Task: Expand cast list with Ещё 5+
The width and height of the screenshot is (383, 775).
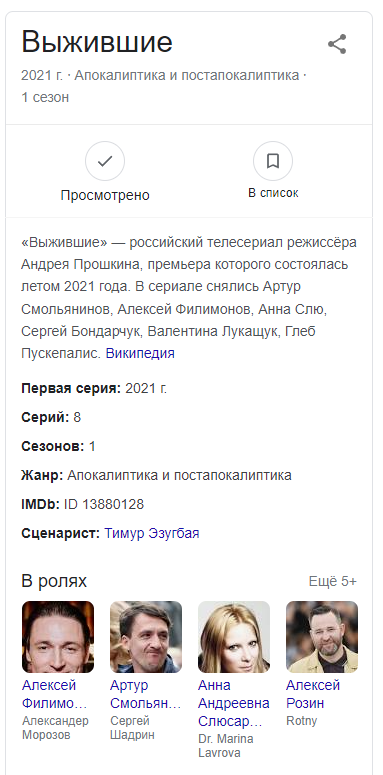Action: (333, 581)
